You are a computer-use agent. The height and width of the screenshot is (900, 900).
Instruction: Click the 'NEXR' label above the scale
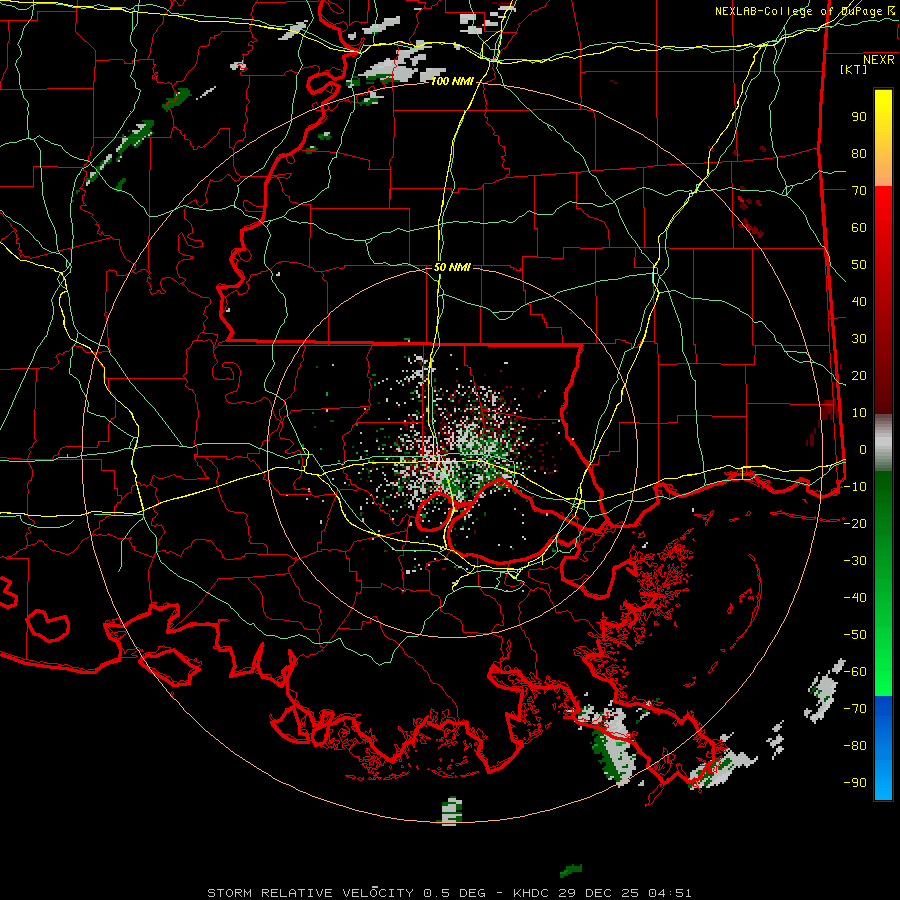tap(879, 60)
